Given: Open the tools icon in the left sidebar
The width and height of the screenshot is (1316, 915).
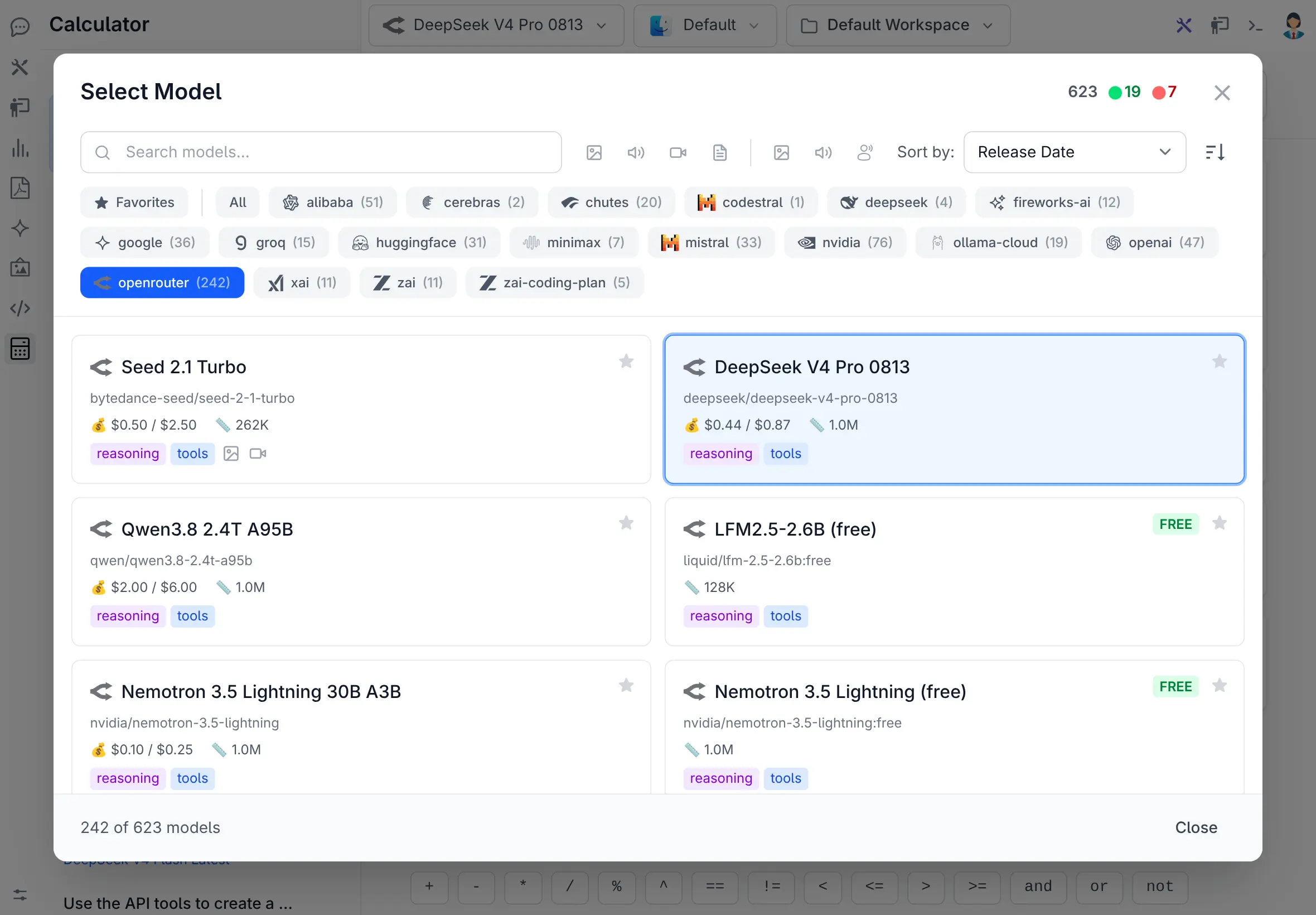Looking at the screenshot, I should tap(20, 67).
